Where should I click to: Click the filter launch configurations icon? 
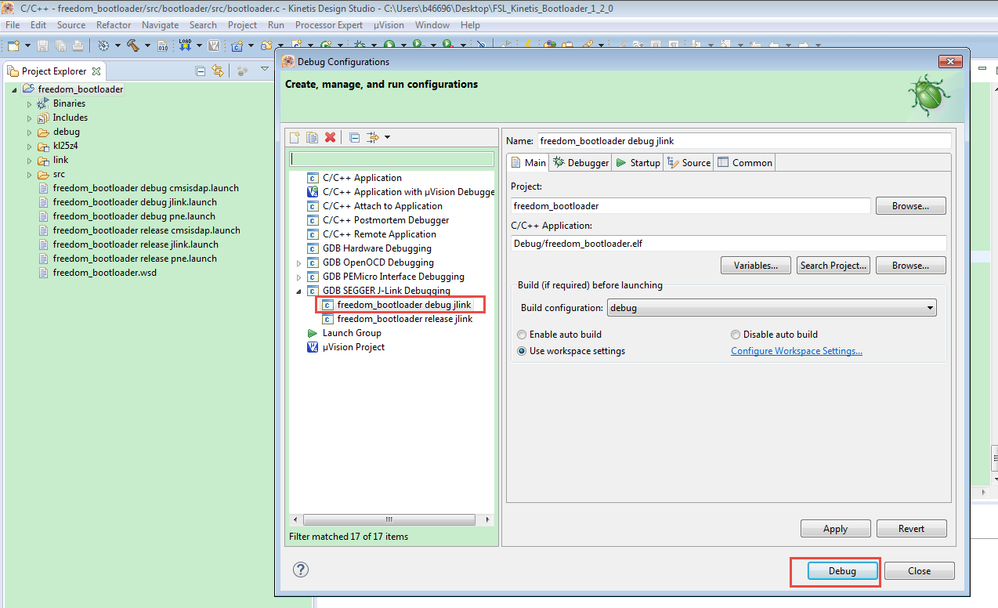[x=373, y=138]
